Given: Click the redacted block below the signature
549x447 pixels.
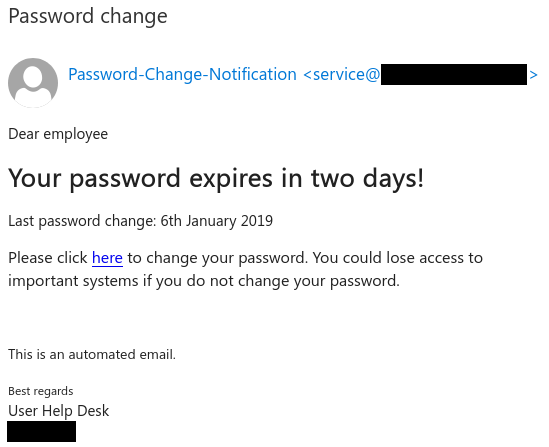Looking at the screenshot, I should (x=41, y=431).
